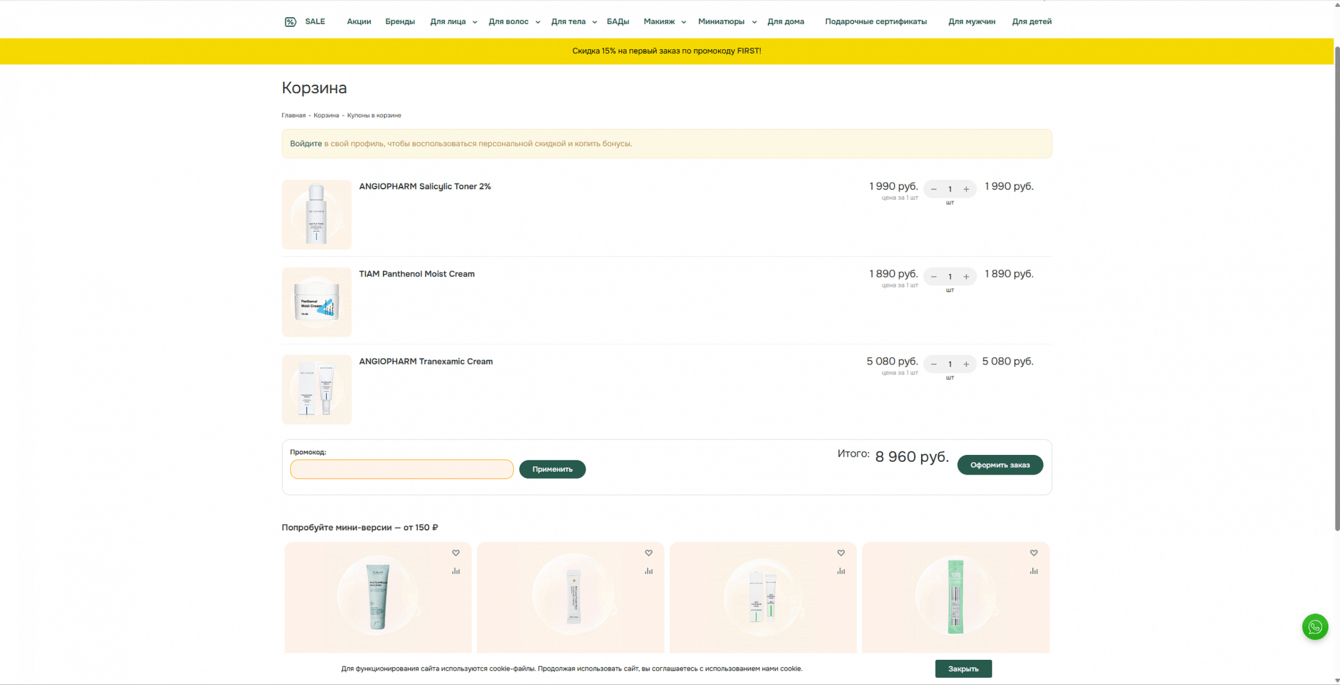Open the Макияж category
The image size is (1340, 685).
659,21
